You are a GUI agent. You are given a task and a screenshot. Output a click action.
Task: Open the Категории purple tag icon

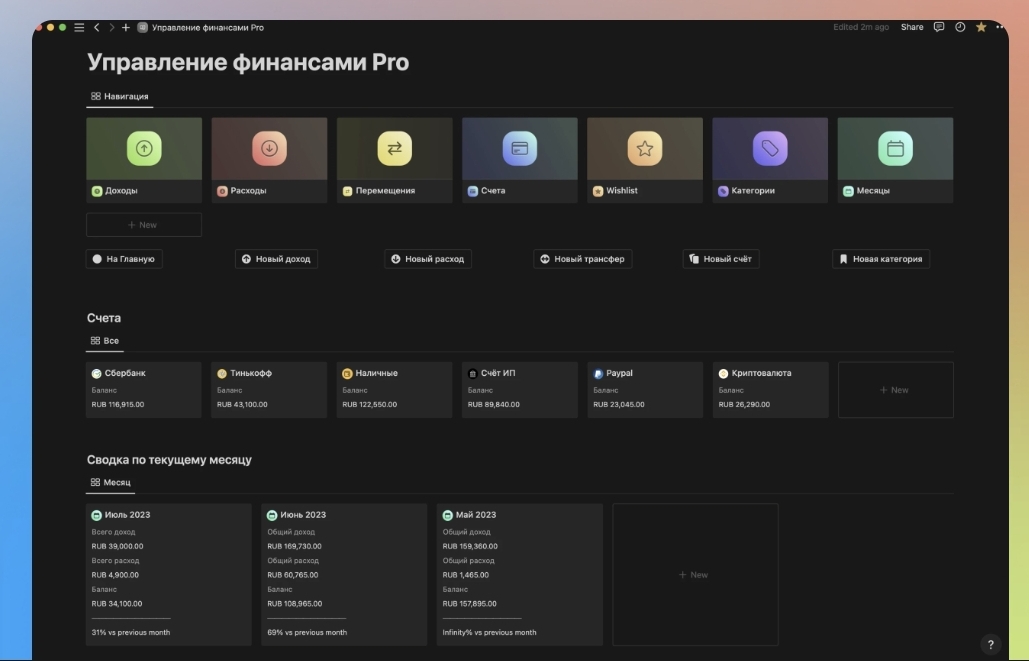770,148
